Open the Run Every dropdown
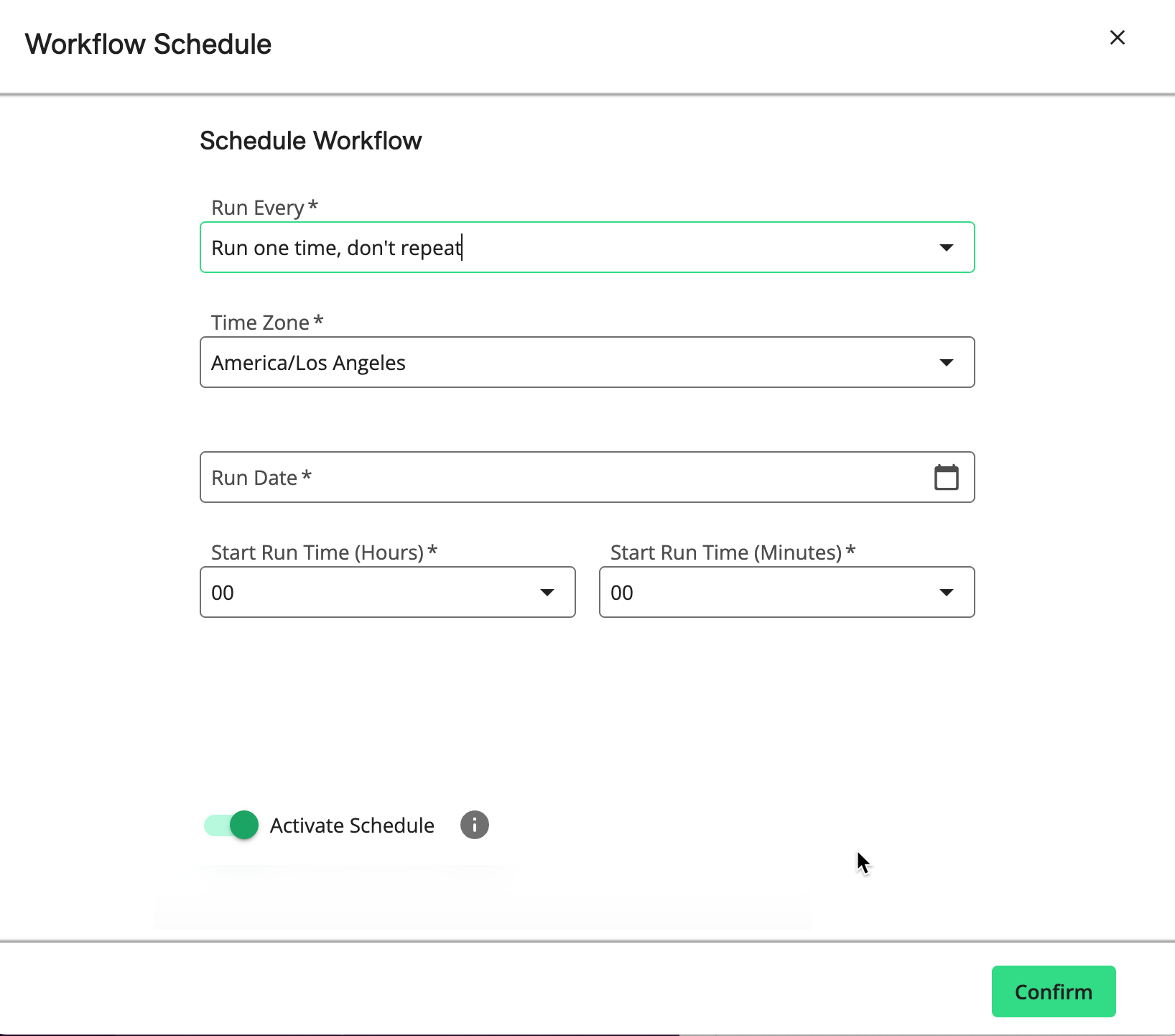Viewport: 1175px width, 1036px height. pyautogui.click(x=587, y=247)
